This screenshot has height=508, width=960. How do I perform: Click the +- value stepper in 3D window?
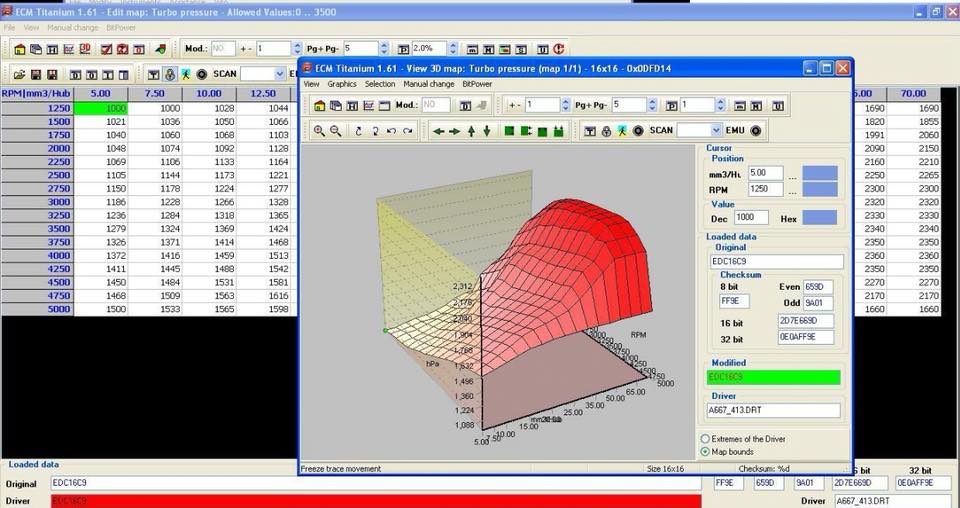[566, 105]
